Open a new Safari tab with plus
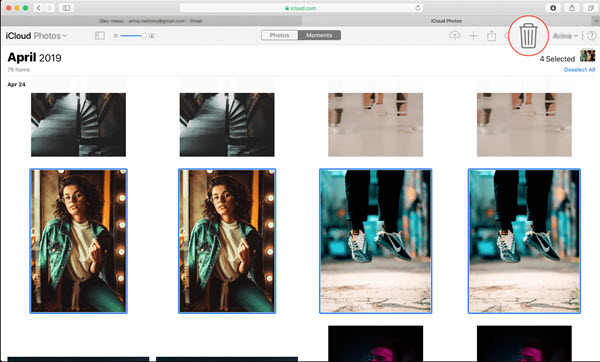600x362 pixels. [x=596, y=21]
